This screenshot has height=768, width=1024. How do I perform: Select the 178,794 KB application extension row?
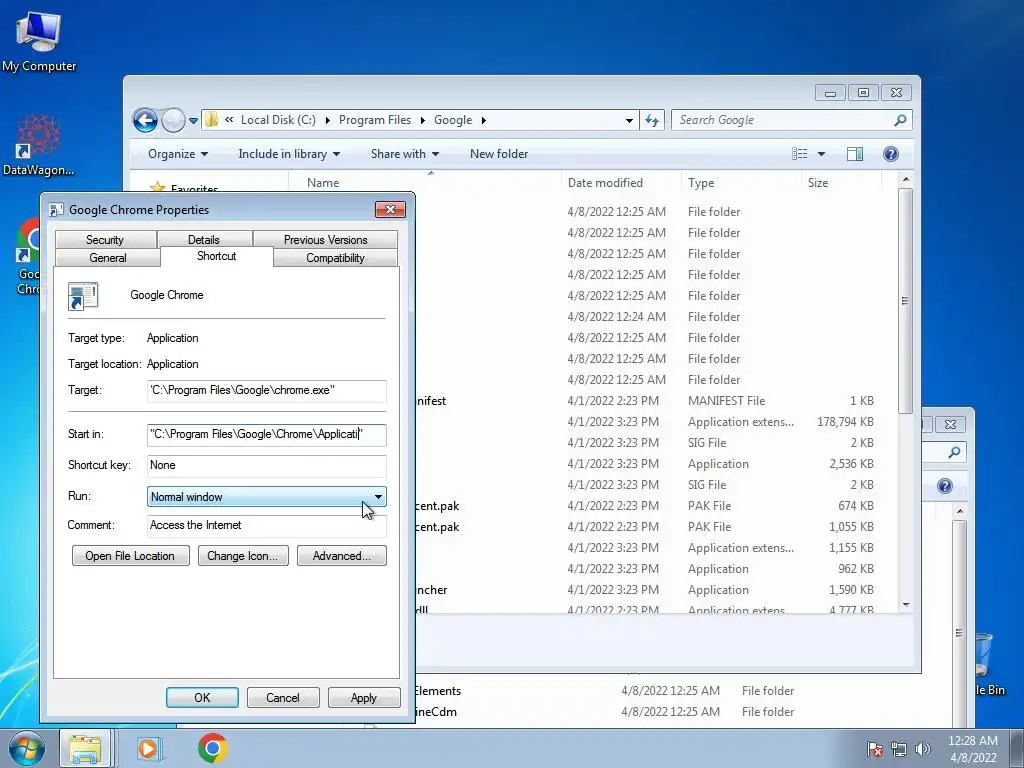click(x=653, y=422)
